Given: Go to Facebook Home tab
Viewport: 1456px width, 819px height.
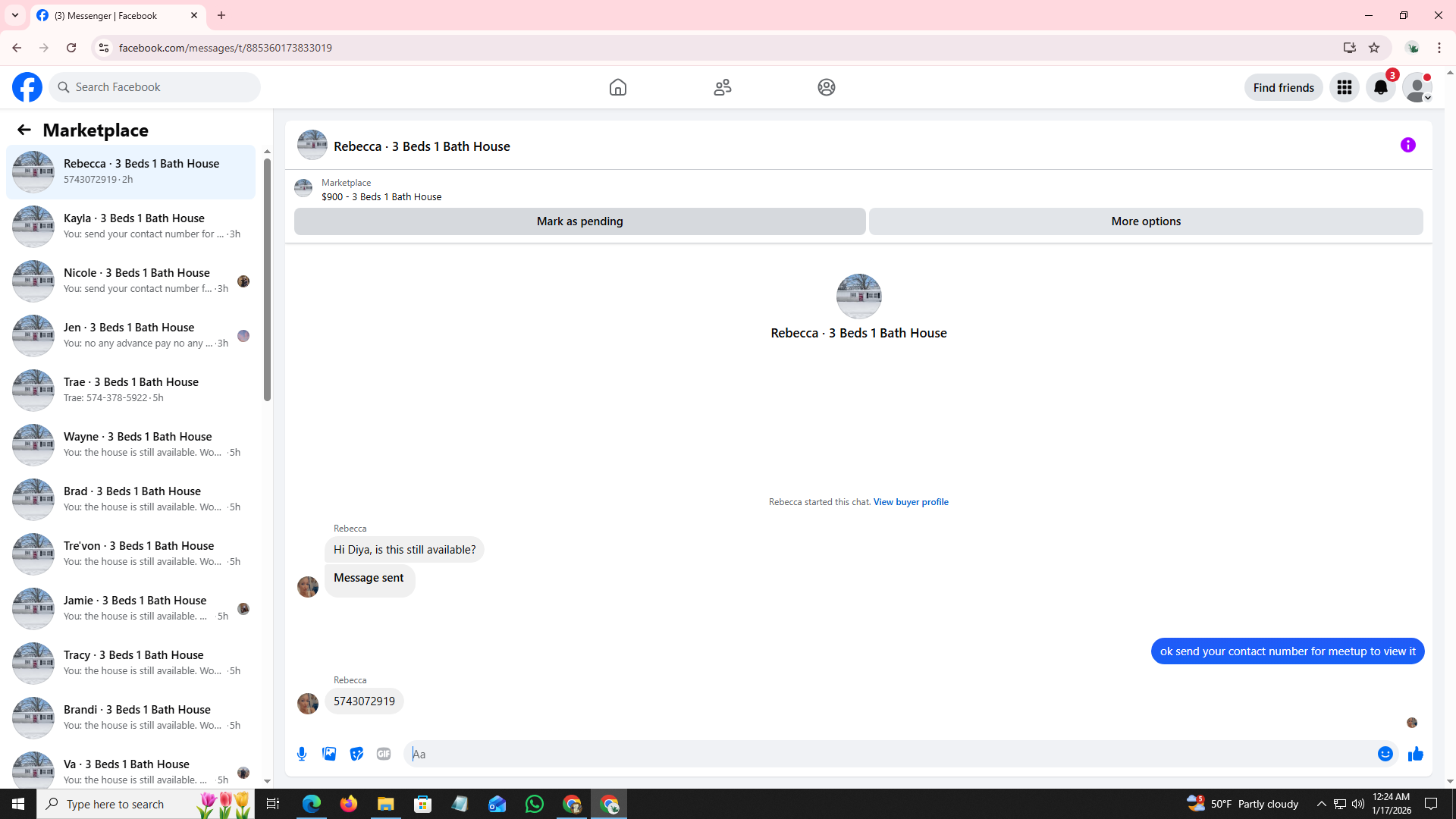Looking at the screenshot, I should click(x=617, y=87).
